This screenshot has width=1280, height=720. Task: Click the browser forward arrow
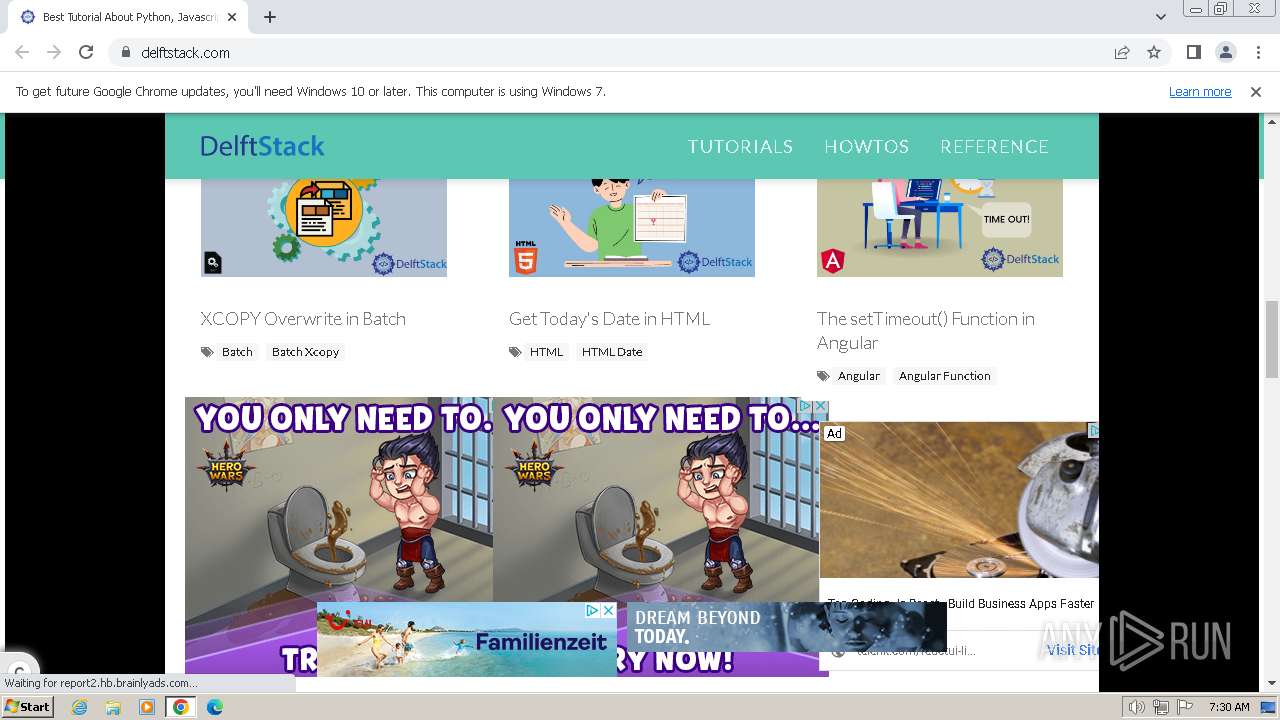[54, 52]
